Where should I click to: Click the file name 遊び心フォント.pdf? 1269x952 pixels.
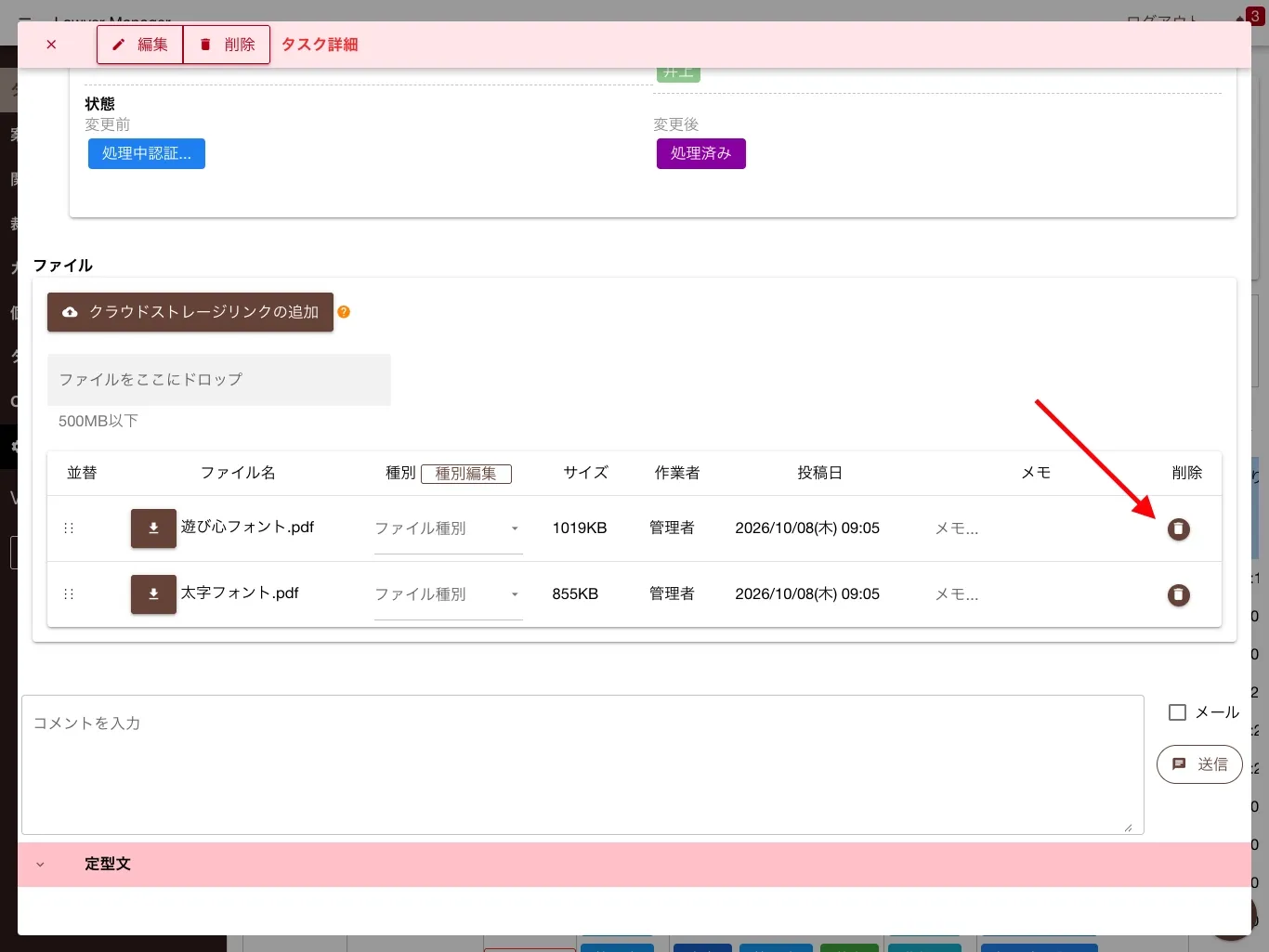click(x=247, y=527)
